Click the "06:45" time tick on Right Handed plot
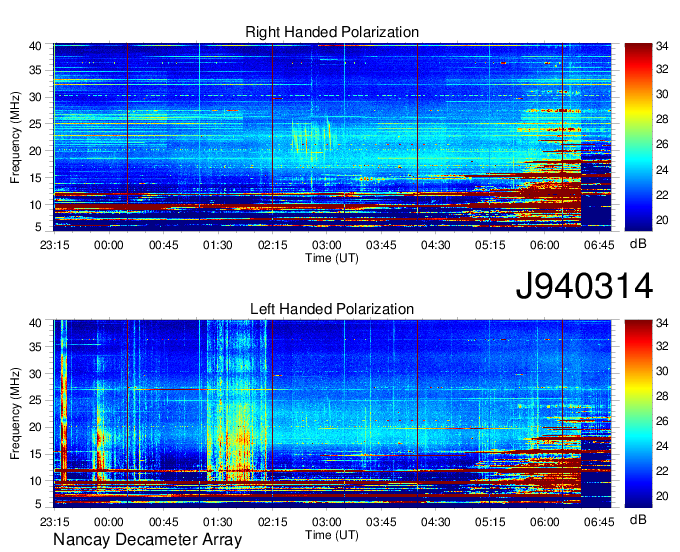The width and height of the screenshot is (680, 552). [x=599, y=245]
